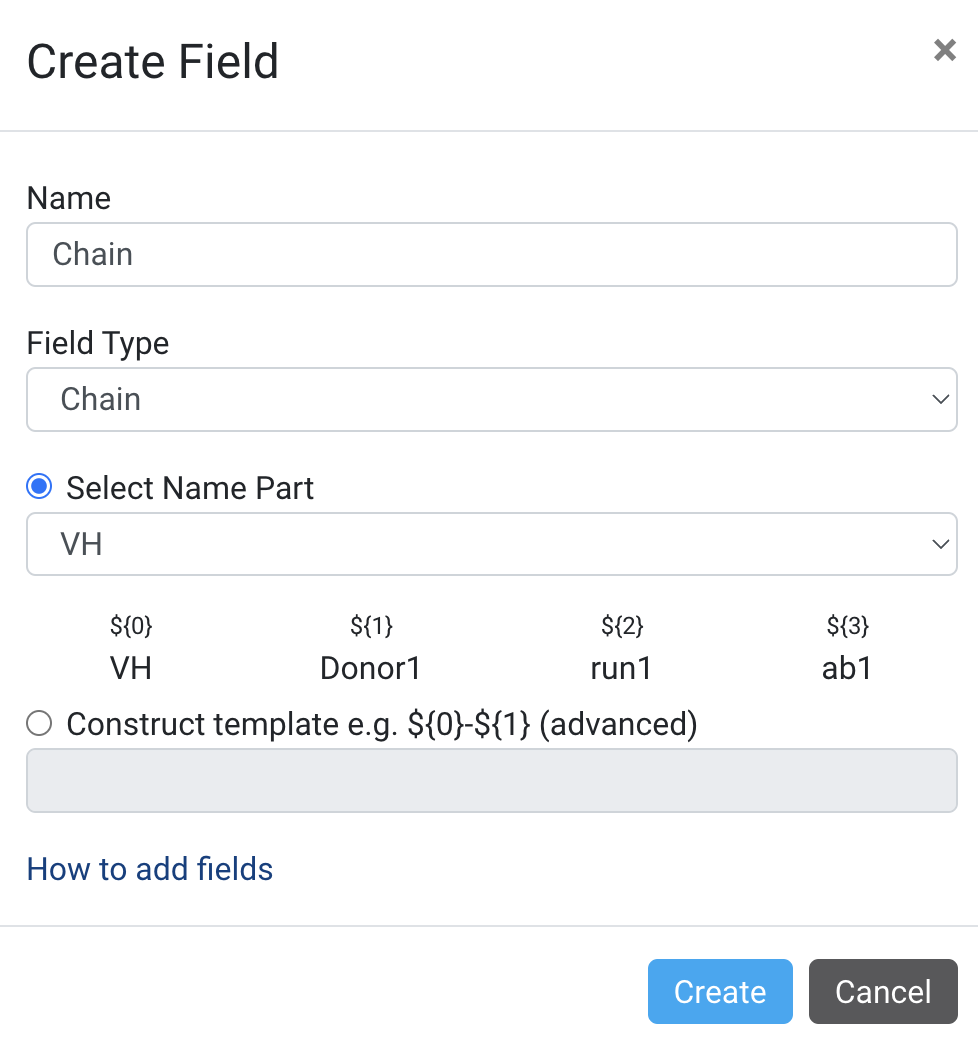Click the Select Name Part label text
Screen dimensions: 978x1046
(x=190, y=488)
